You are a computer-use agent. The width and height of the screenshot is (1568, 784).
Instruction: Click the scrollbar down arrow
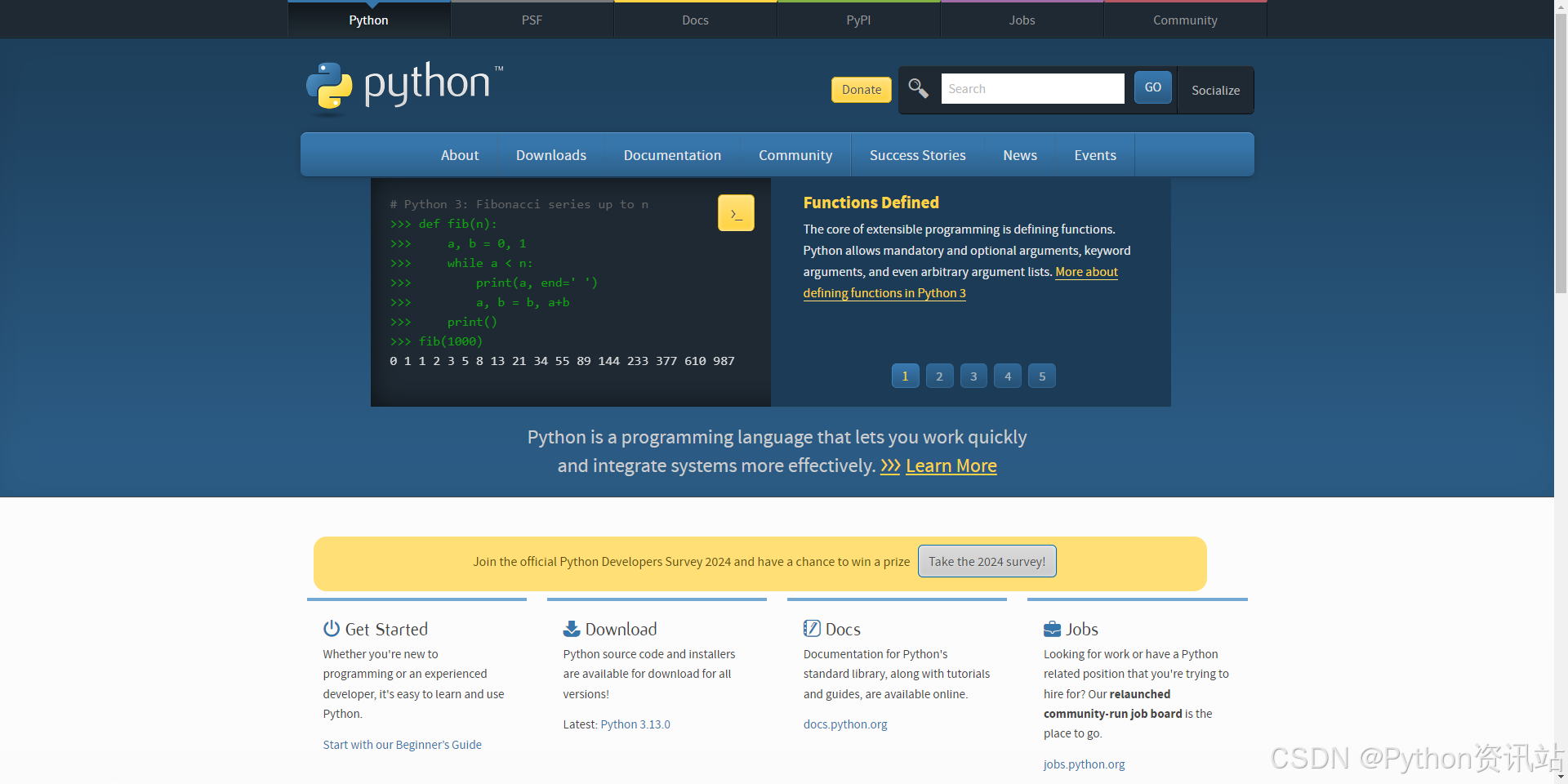pos(1561,777)
